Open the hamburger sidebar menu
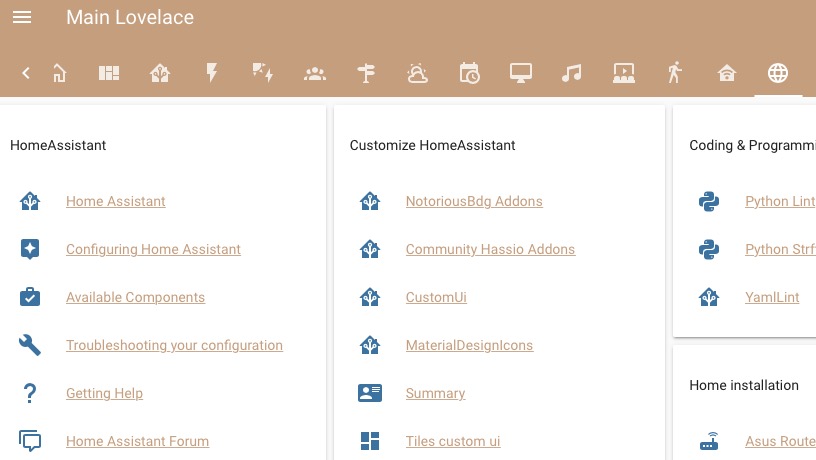The width and height of the screenshot is (816, 460). (x=22, y=17)
